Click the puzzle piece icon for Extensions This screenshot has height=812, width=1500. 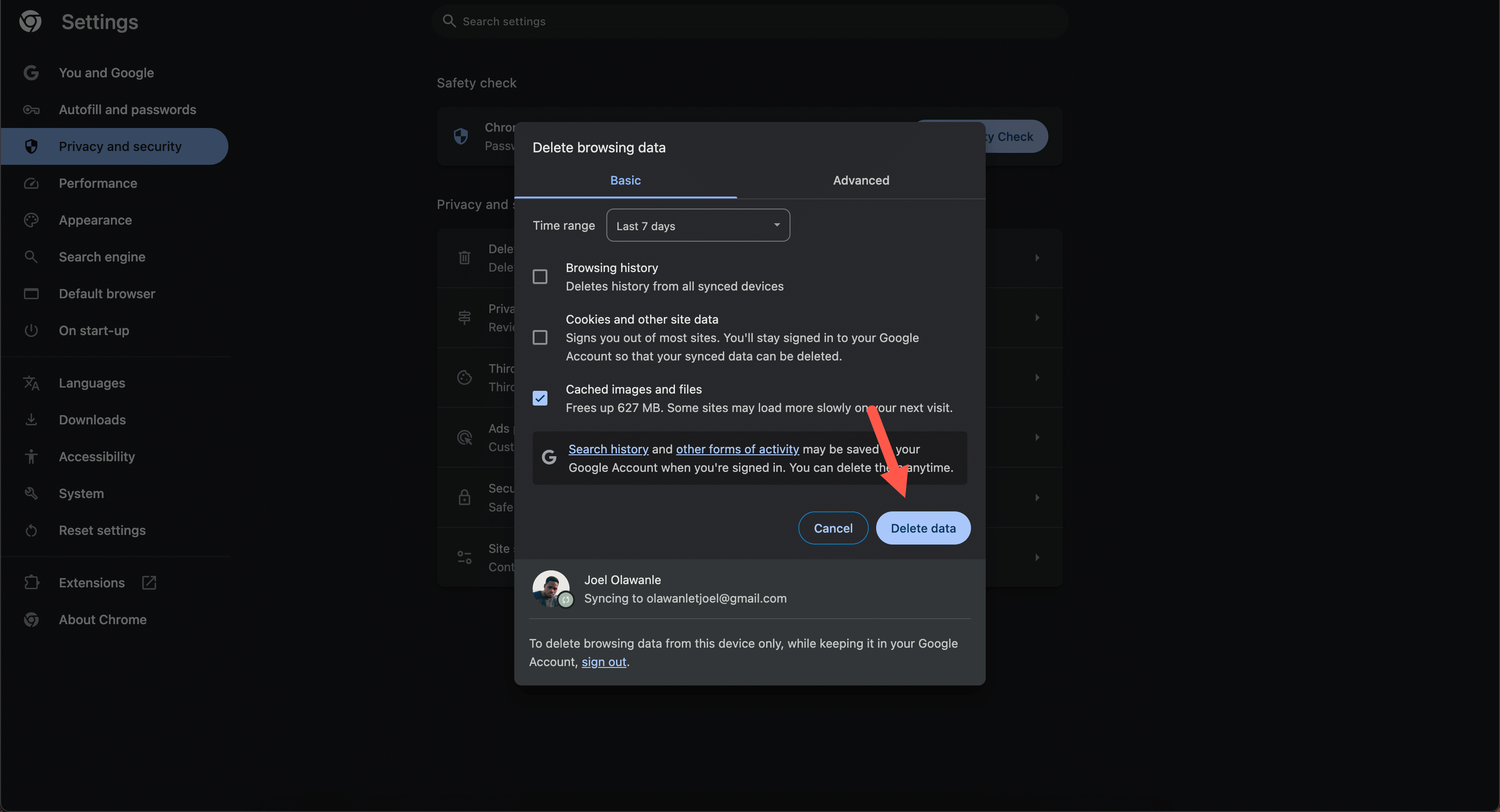[31, 583]
